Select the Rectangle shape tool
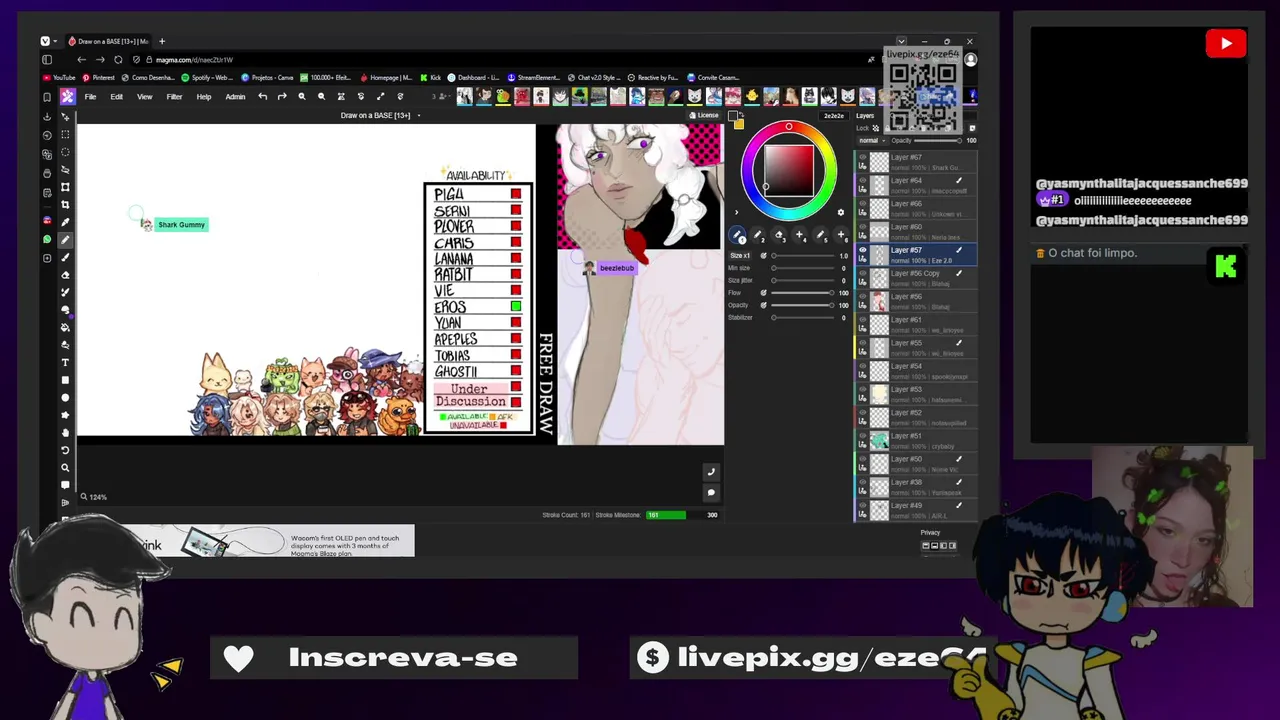Image resolution: width=1280 pixels, height=720 pixels. click(x=66, y=380)
